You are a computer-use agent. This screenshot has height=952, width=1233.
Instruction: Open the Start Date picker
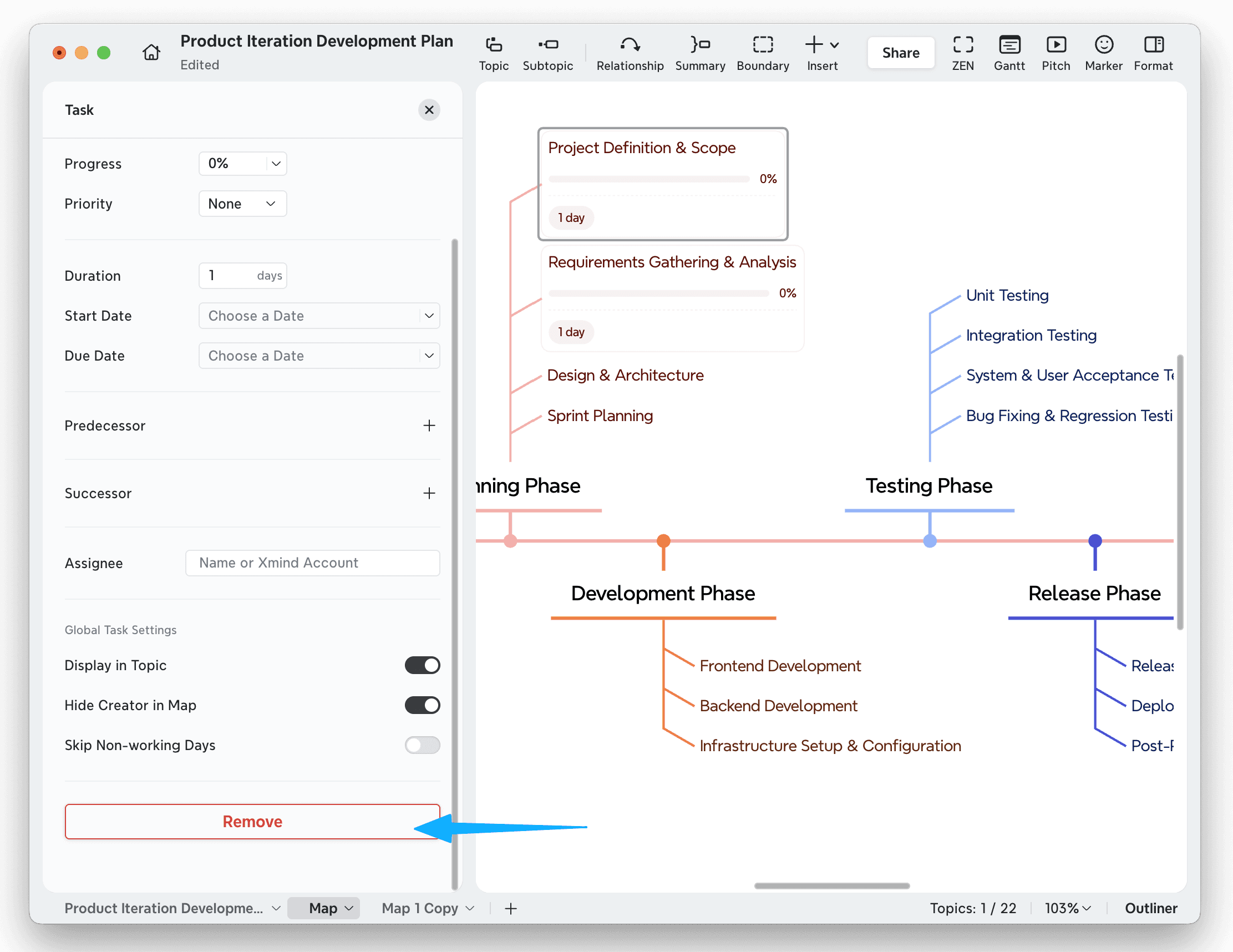point(319,316)
